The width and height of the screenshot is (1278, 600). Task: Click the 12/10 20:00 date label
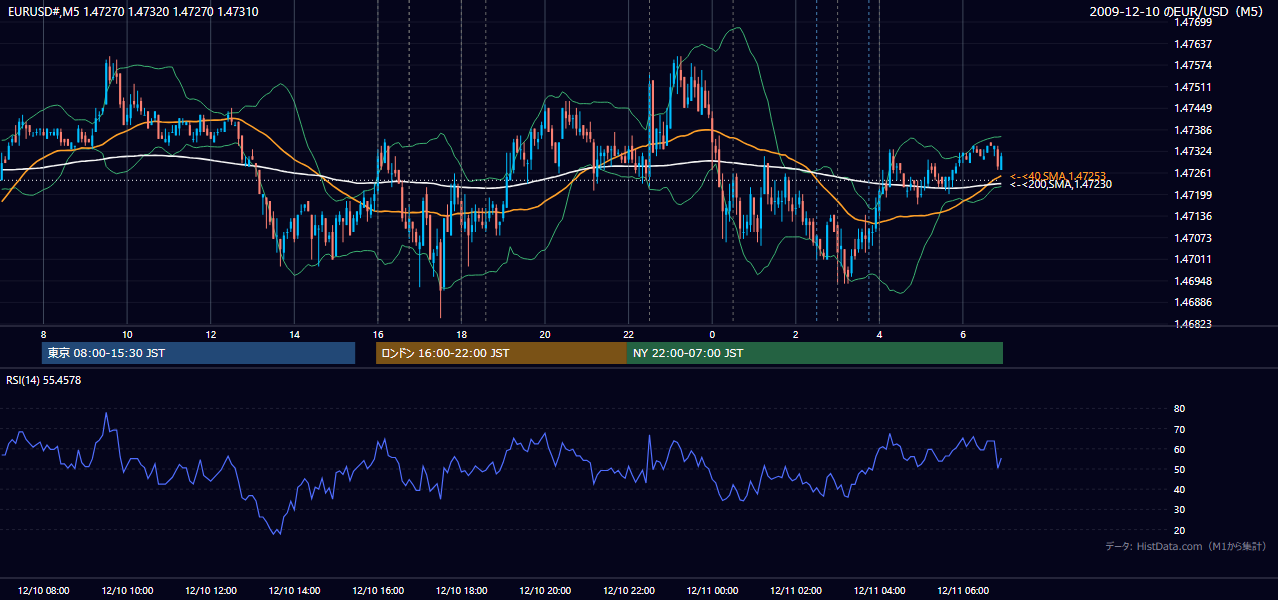coord(545,591)
